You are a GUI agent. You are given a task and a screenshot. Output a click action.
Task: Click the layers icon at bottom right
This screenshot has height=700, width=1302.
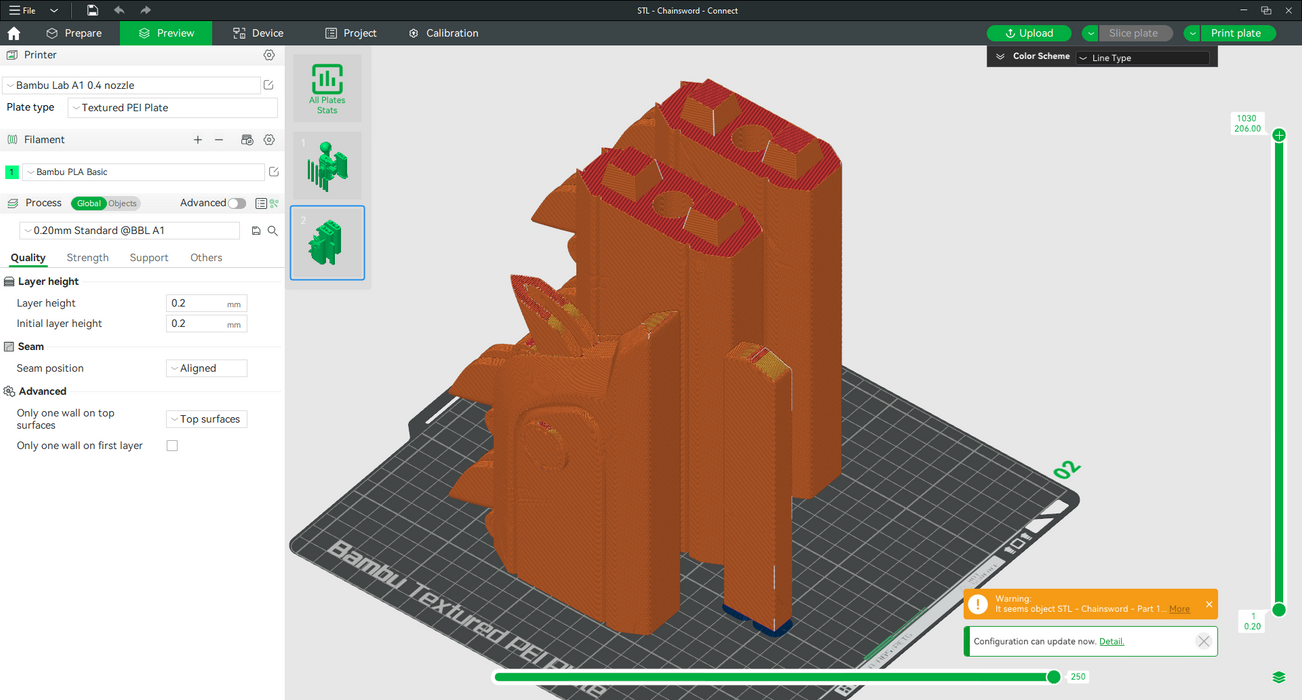coord(1279,678)
